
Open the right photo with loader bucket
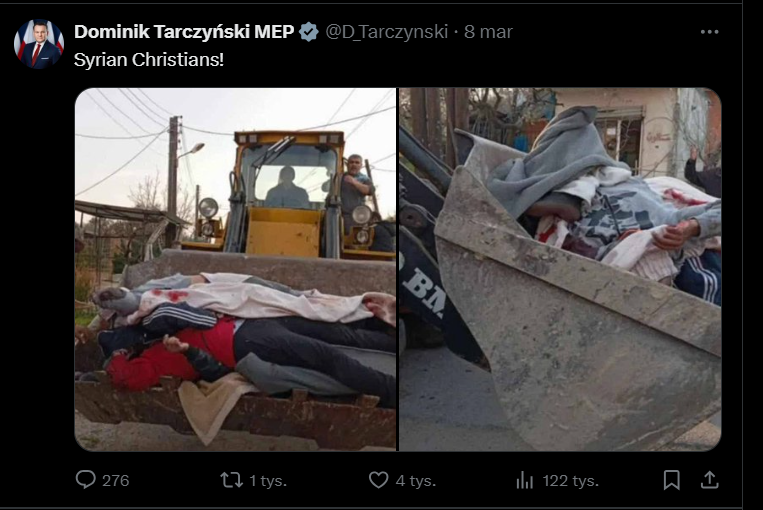click(560, 269)
